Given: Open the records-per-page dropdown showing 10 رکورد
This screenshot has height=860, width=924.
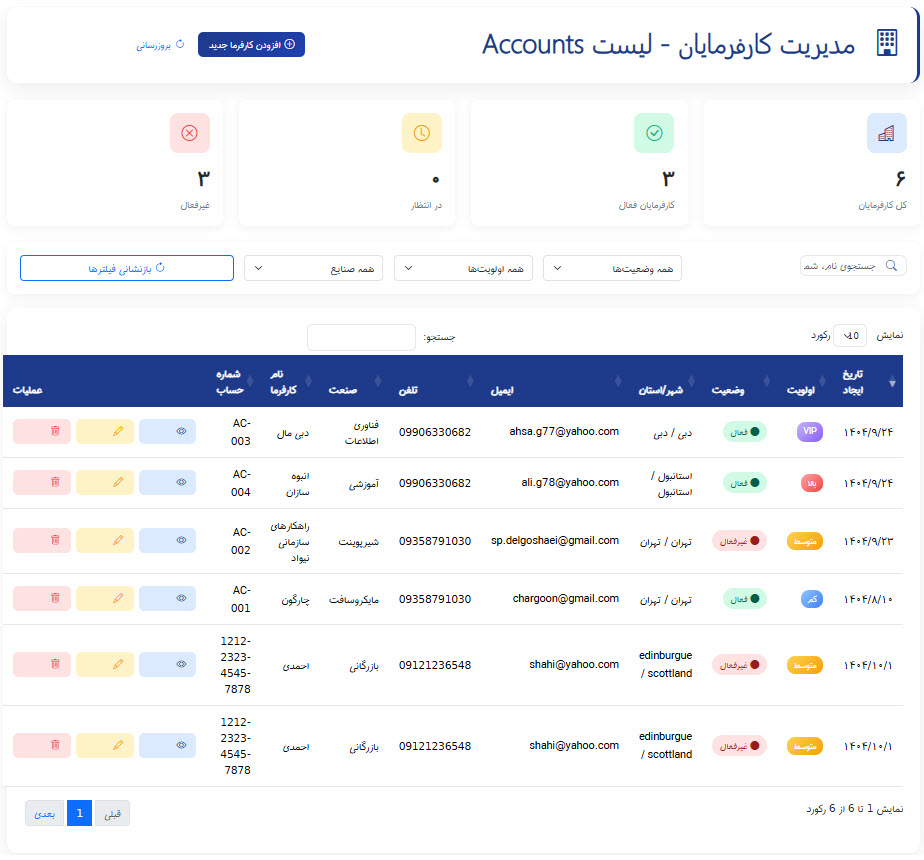Looking at the screenshot, I should [x=849, y=336].
